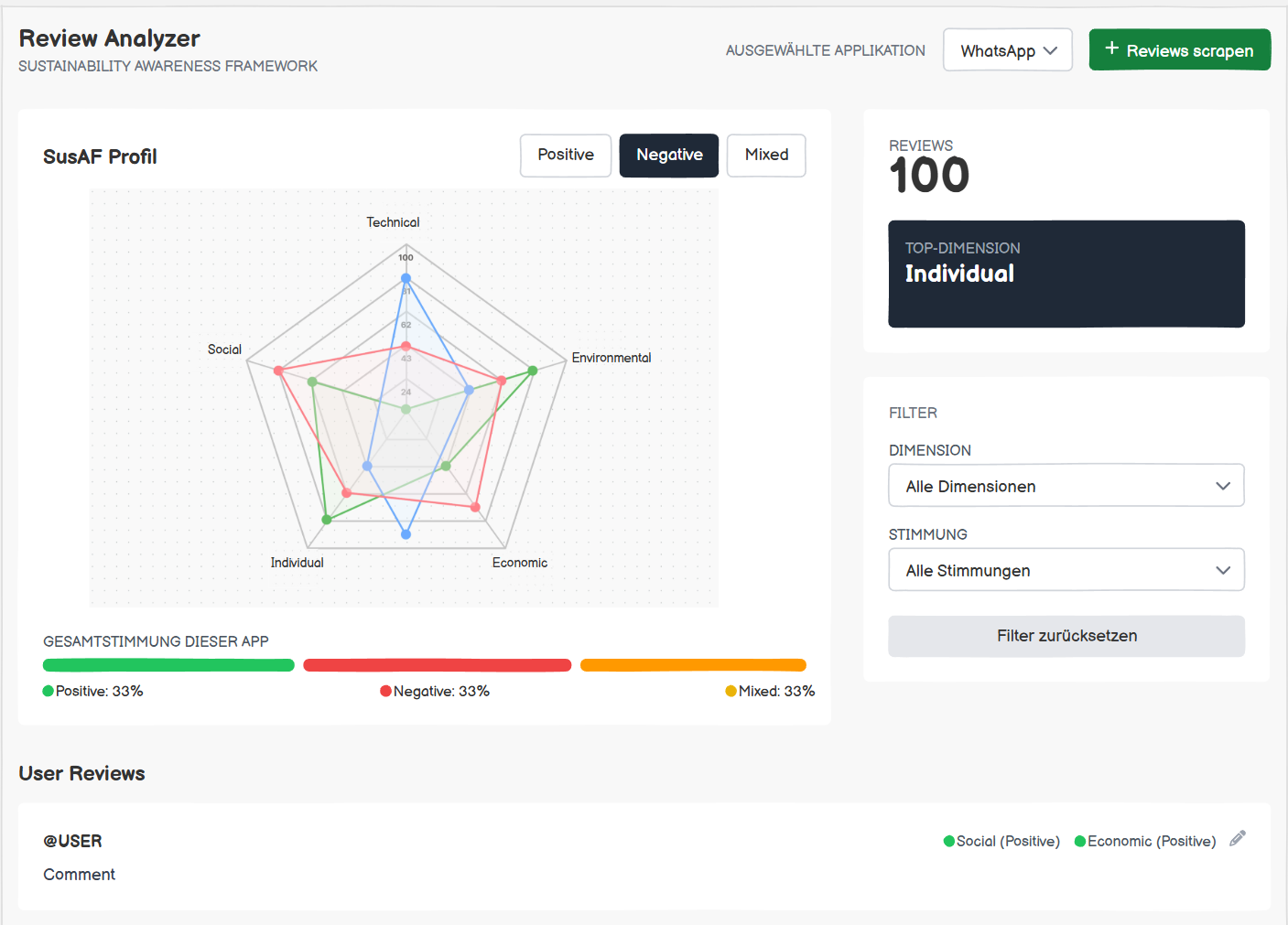Click the 100 reviews count
The height and width of the screenshot is (925, 1288).
click(x=929, y=175)
